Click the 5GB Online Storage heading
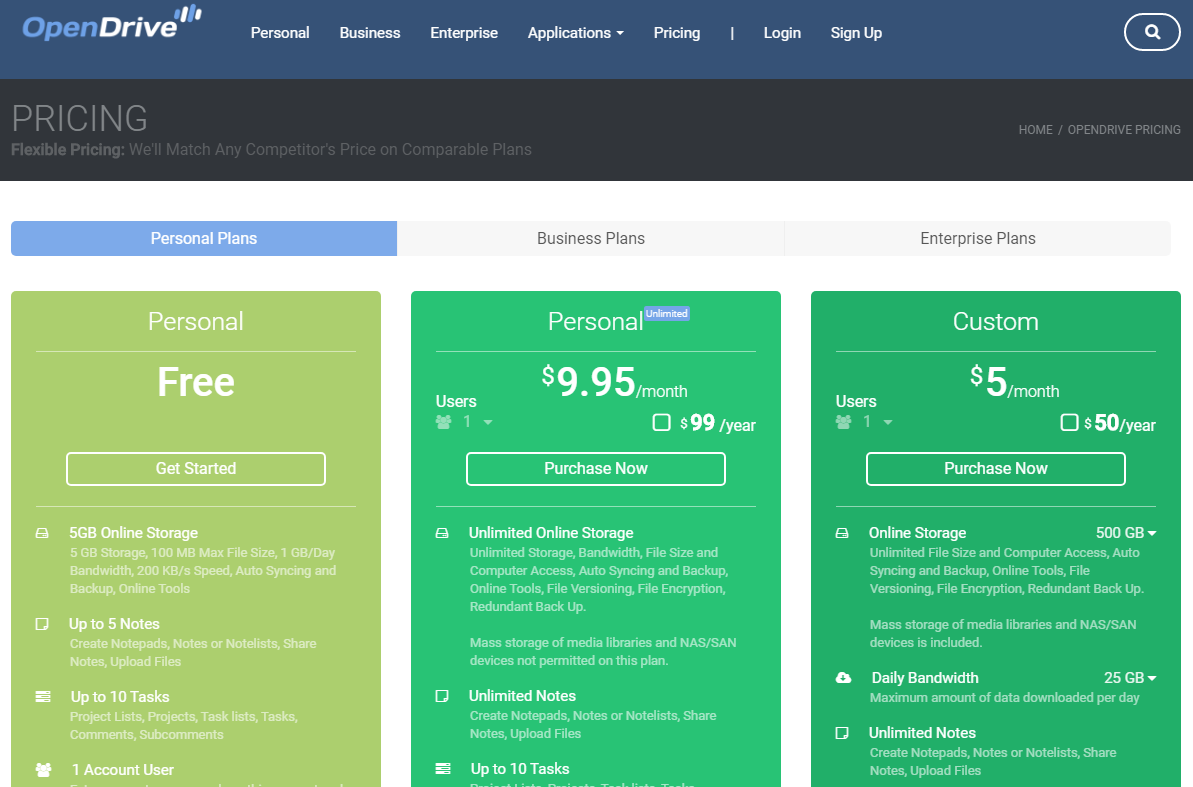 [x=133, y=533]
